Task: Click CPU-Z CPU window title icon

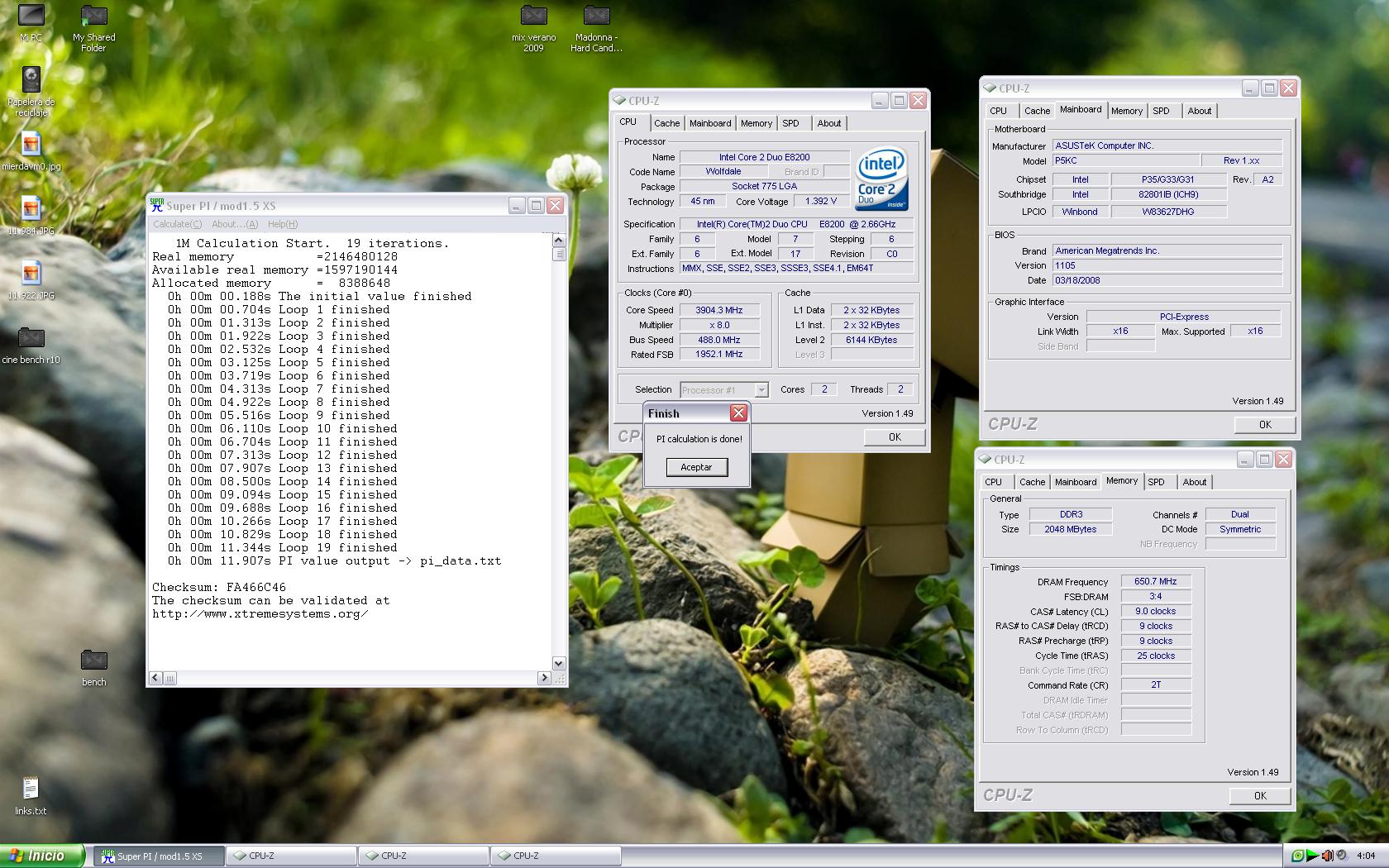Action: [x=619, y=101]
